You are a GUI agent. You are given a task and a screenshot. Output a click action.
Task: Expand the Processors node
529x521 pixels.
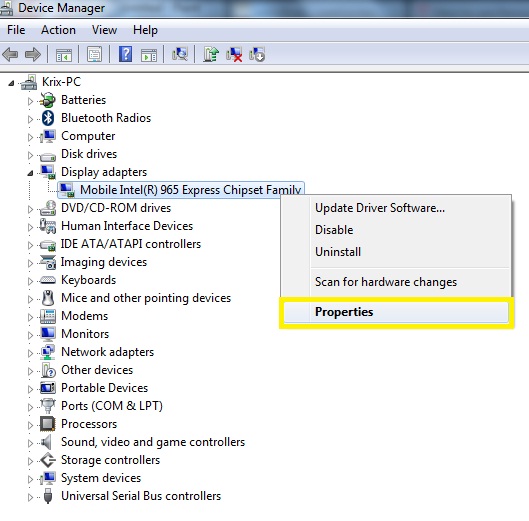[30, 425]
